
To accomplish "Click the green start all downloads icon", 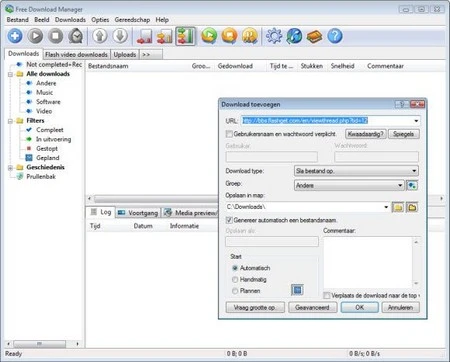I will click(x=209, y=36).
